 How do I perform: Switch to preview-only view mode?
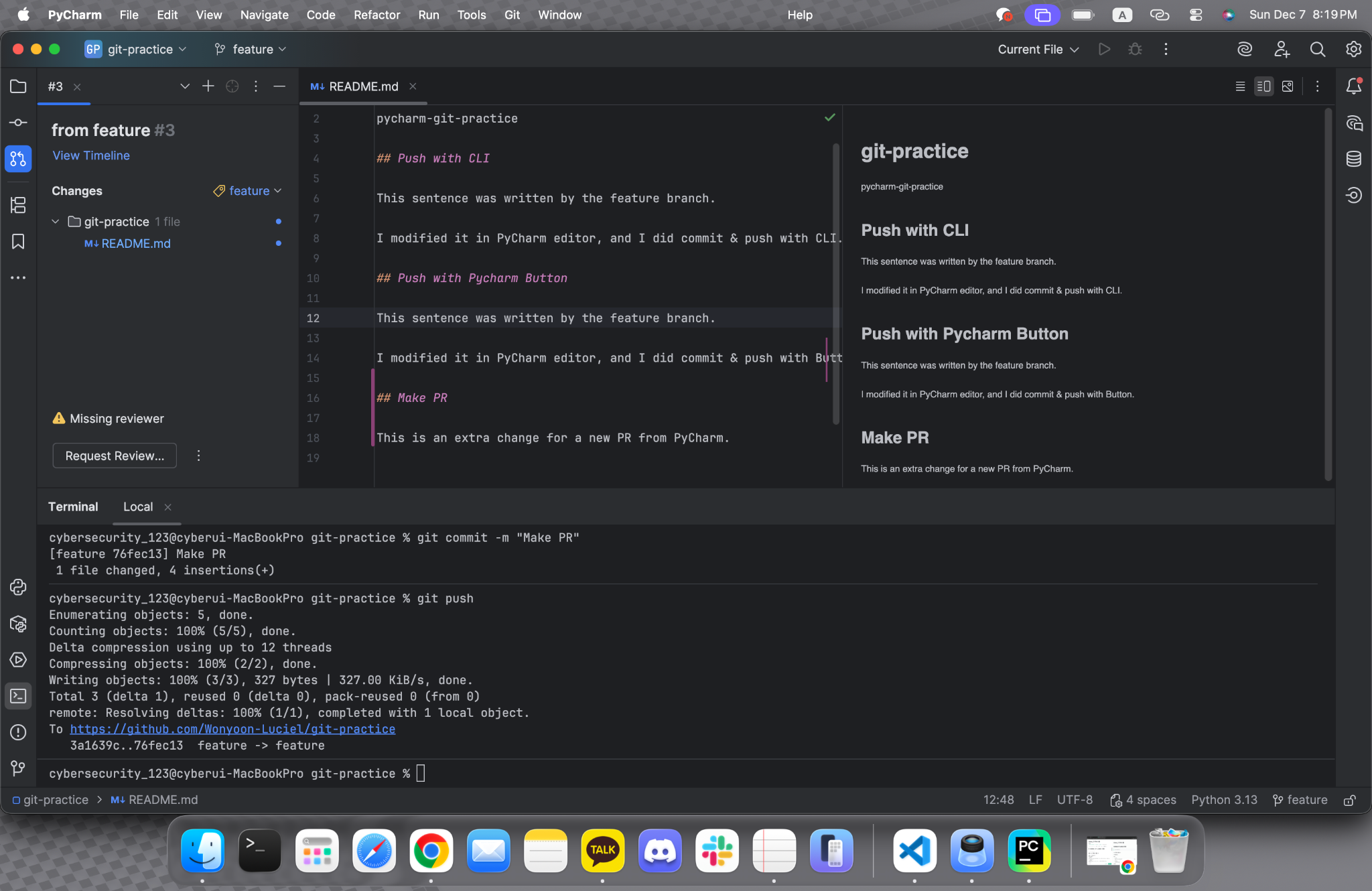click(1287, 86)
